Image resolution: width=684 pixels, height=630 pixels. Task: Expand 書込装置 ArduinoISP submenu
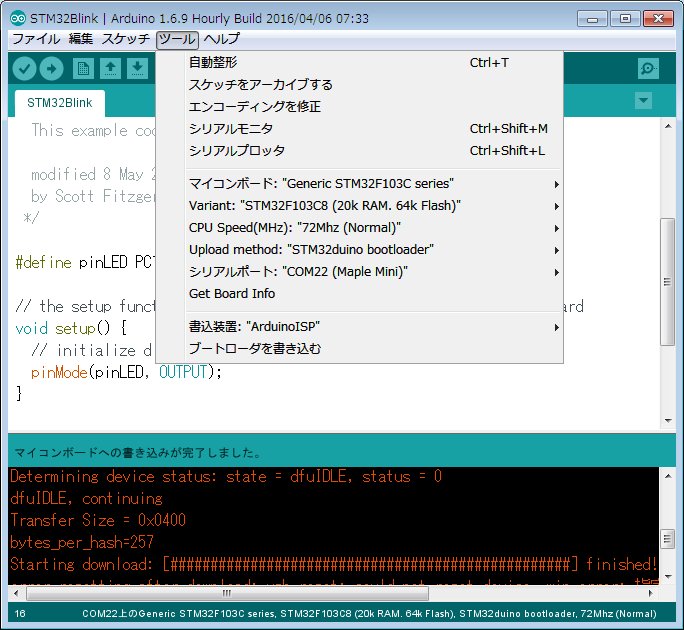click(360, 327)
